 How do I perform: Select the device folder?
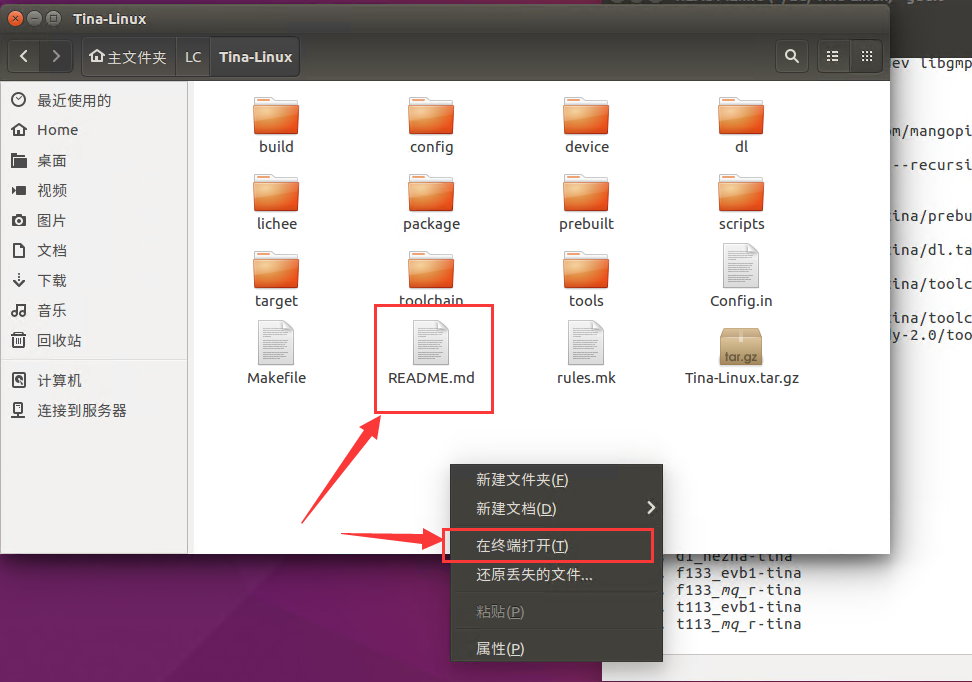(x=586, y=126)
